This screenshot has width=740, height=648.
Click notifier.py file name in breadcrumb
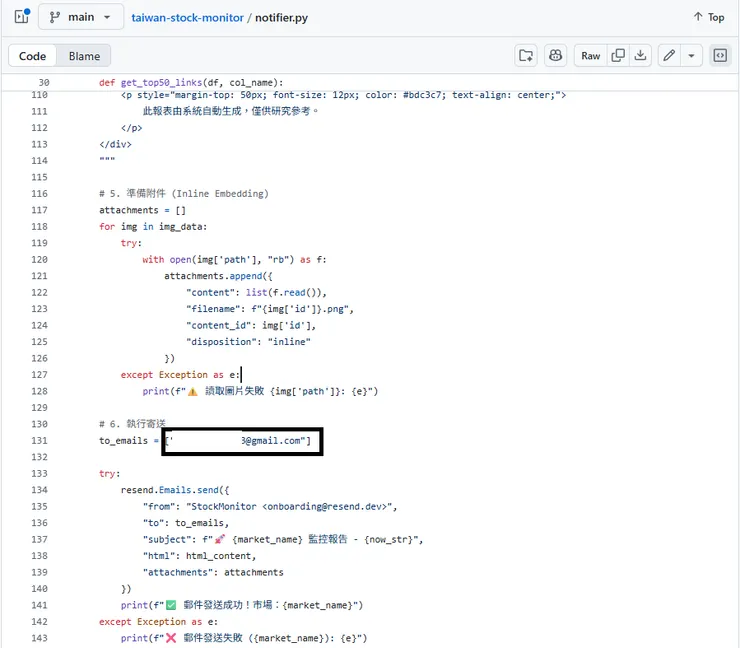[x=282, y=18]
